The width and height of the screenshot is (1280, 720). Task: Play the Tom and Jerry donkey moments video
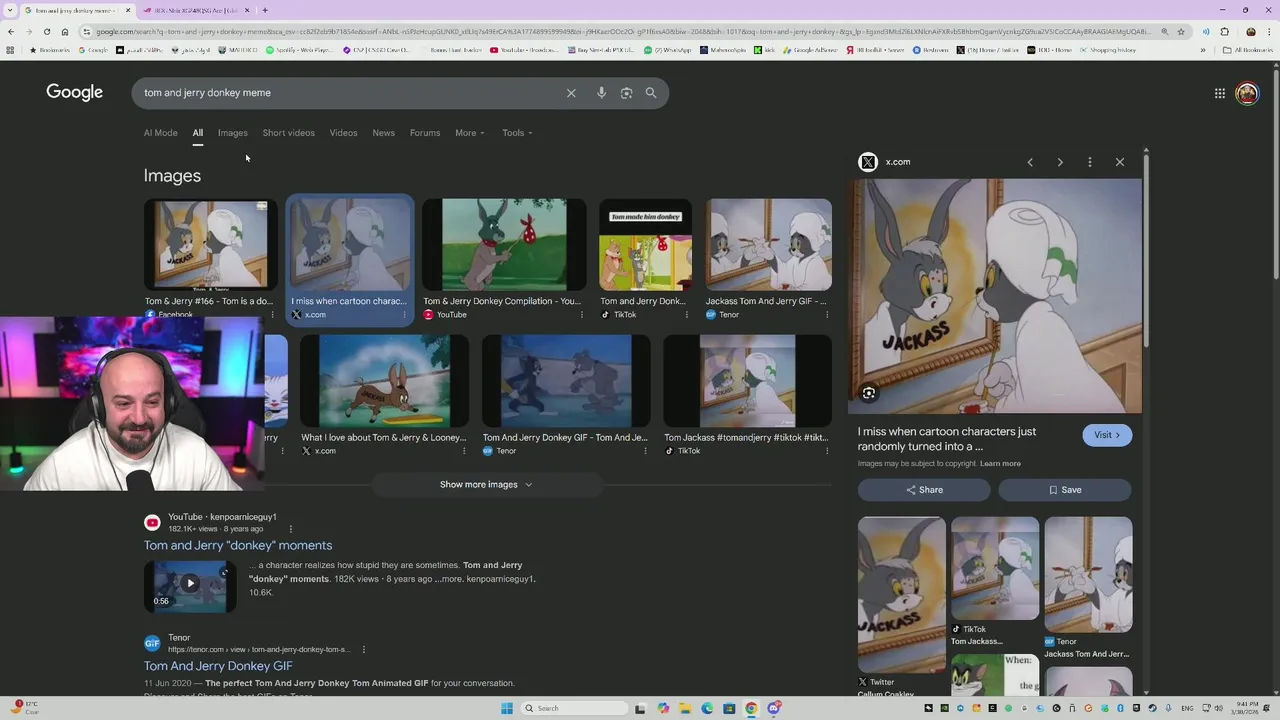[x=190, y=585]
